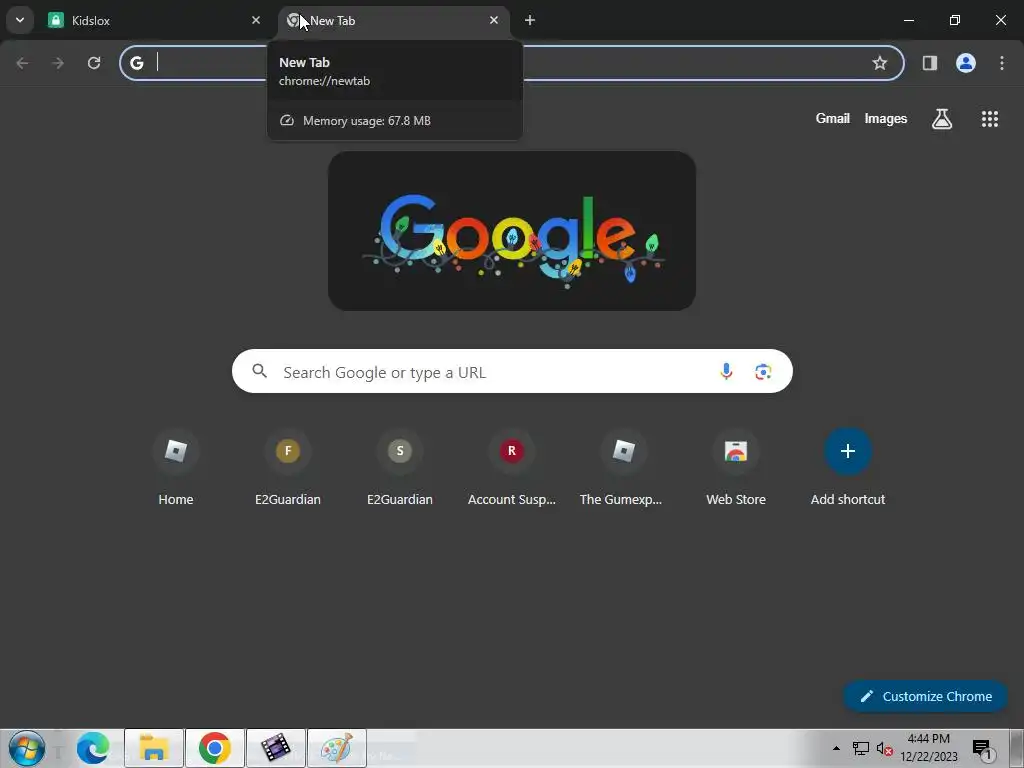Open the Web Store shortcut
This screenshot has width=1024, height=768.
(x=735, y=468)
